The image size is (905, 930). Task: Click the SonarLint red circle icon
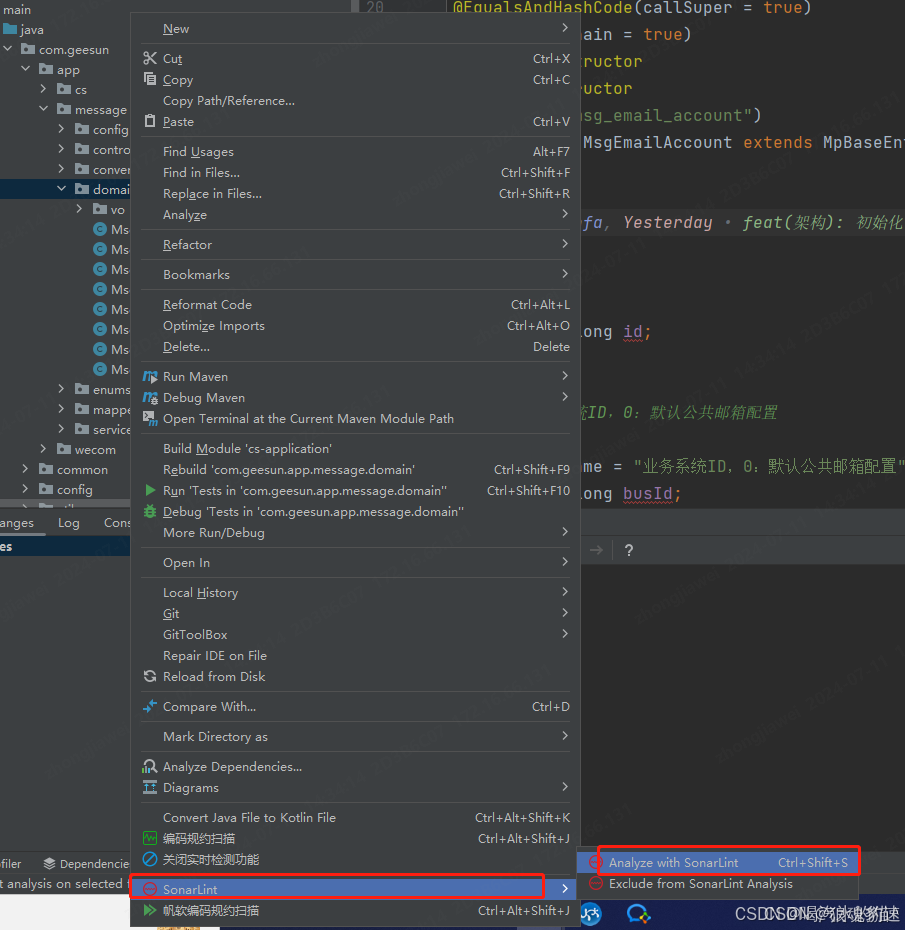pyautogui.click(x=150, y=888)
